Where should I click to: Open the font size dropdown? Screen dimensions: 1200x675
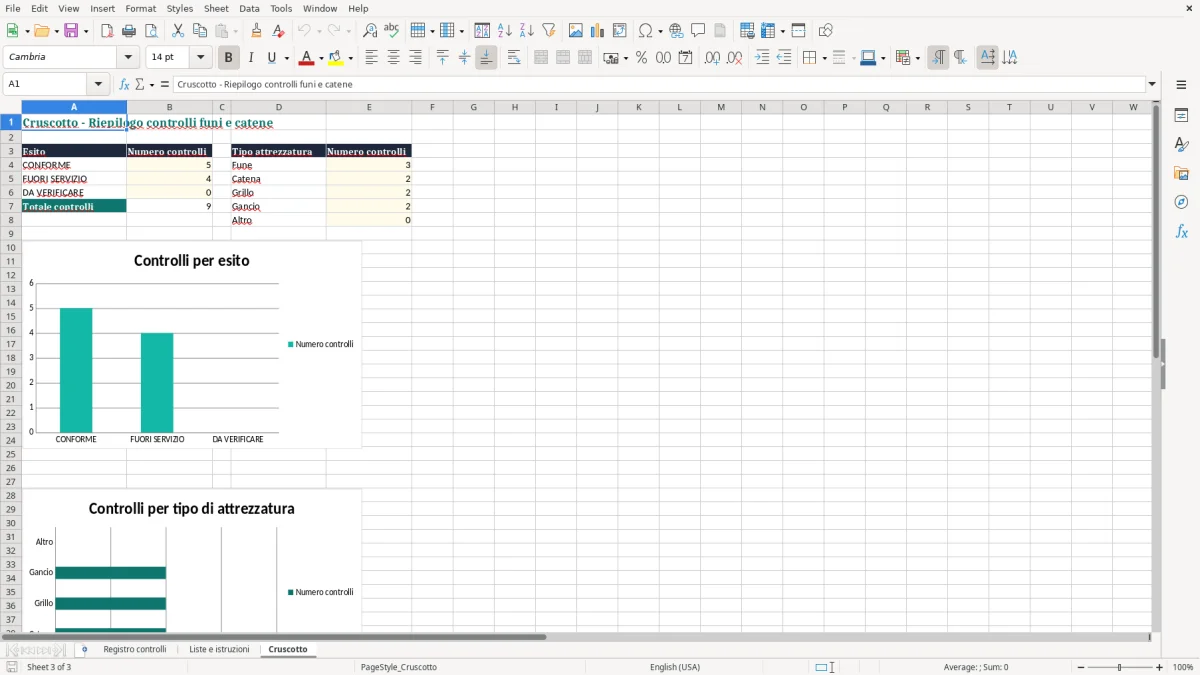tap(200, 58)
